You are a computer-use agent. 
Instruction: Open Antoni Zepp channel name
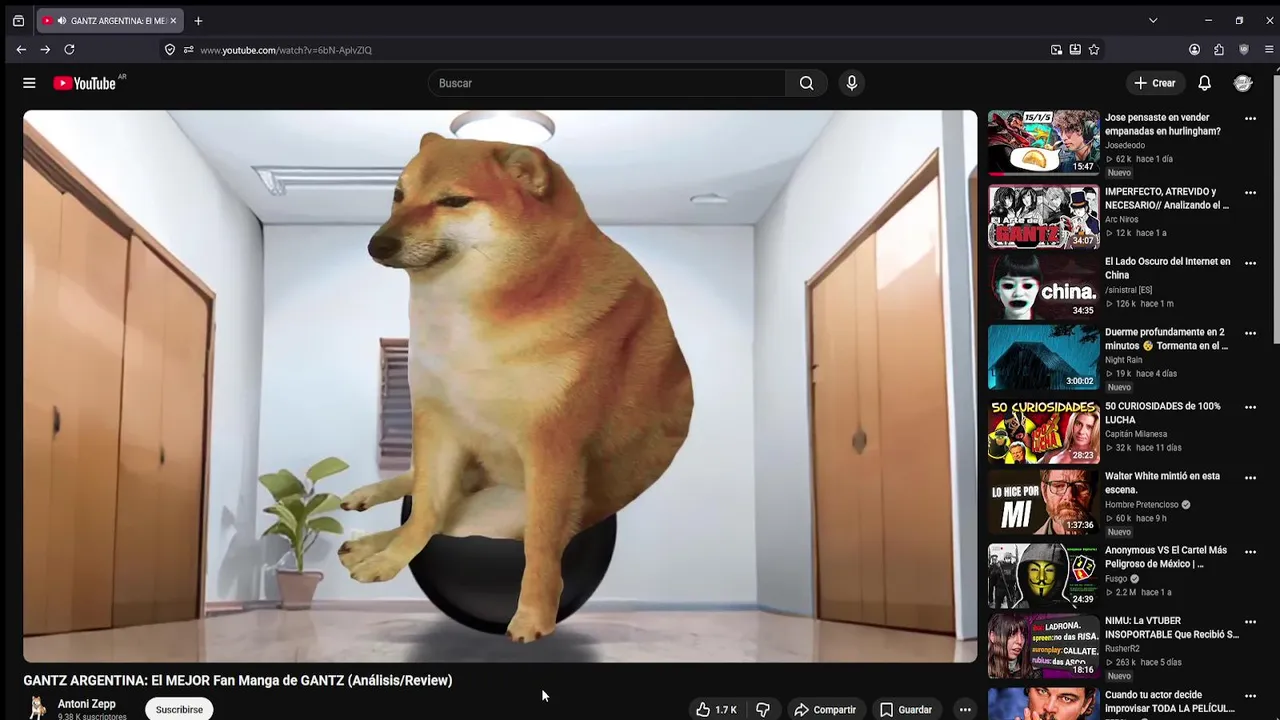tap(87, 704)
